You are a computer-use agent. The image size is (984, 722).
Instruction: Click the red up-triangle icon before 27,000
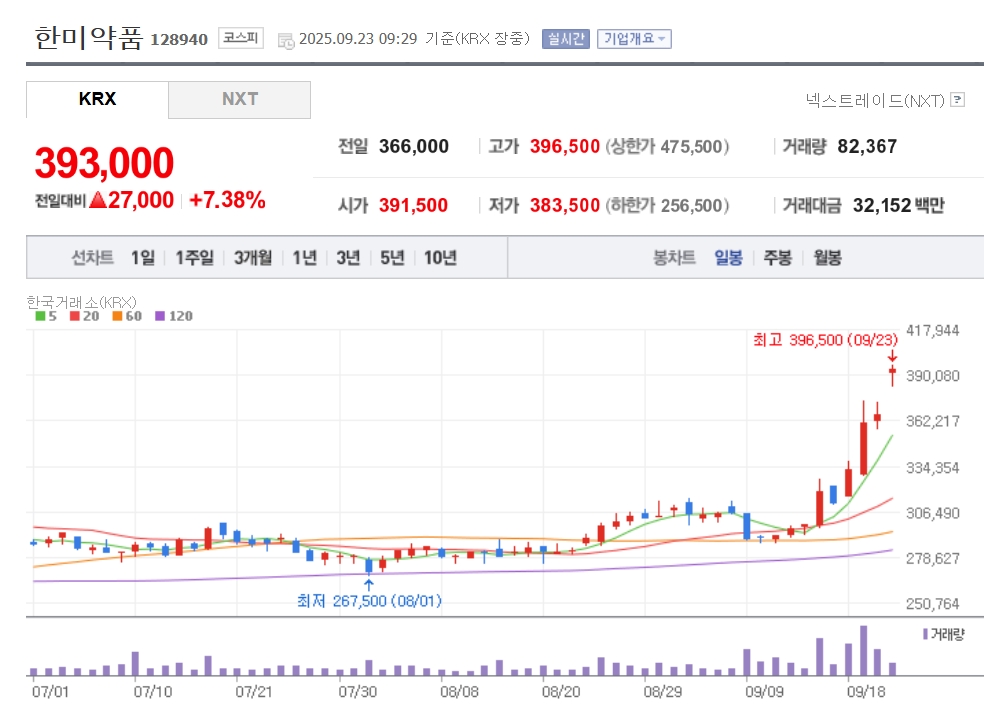click(98, 200)
